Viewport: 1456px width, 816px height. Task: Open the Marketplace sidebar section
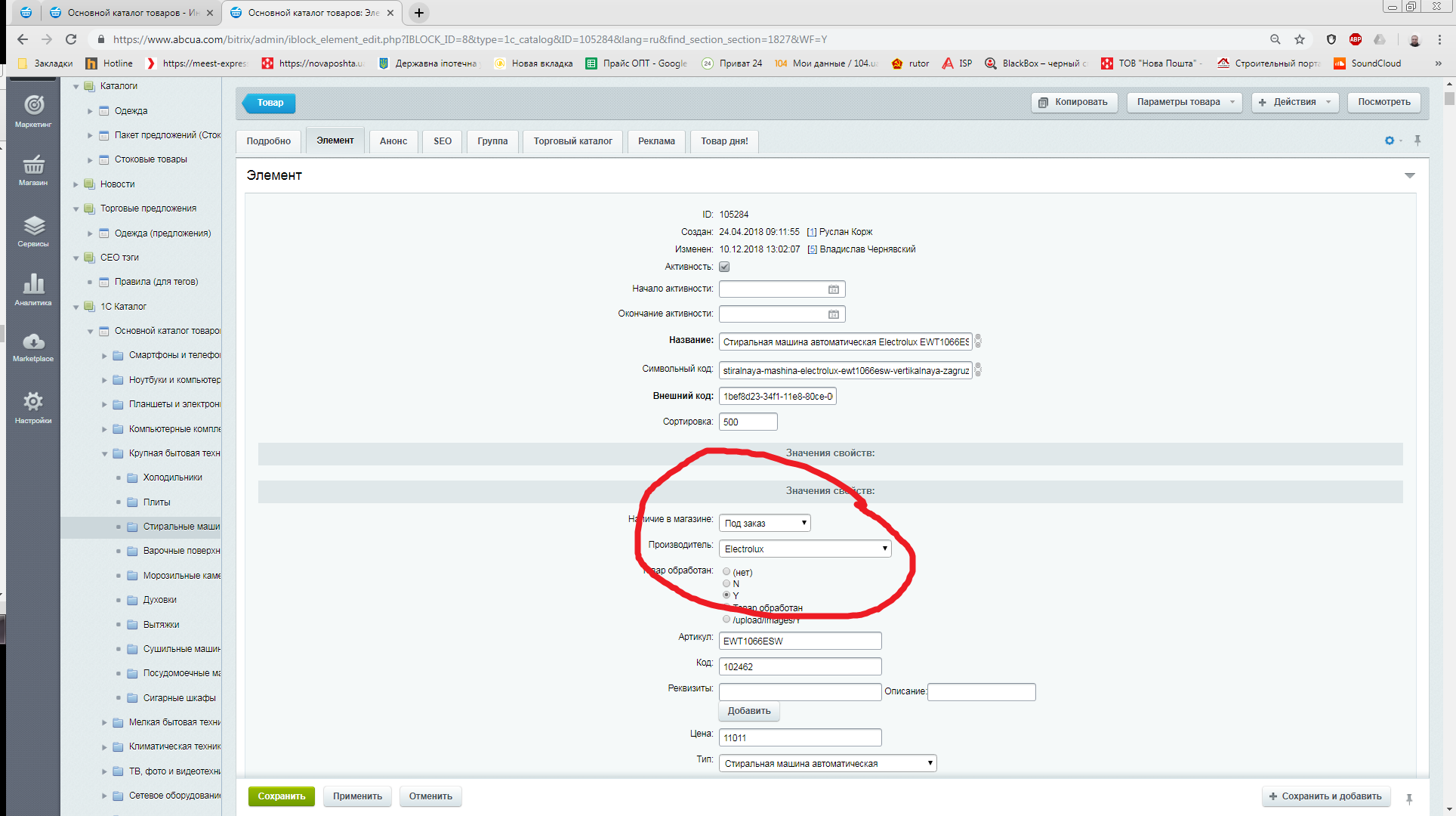(33, 347)
